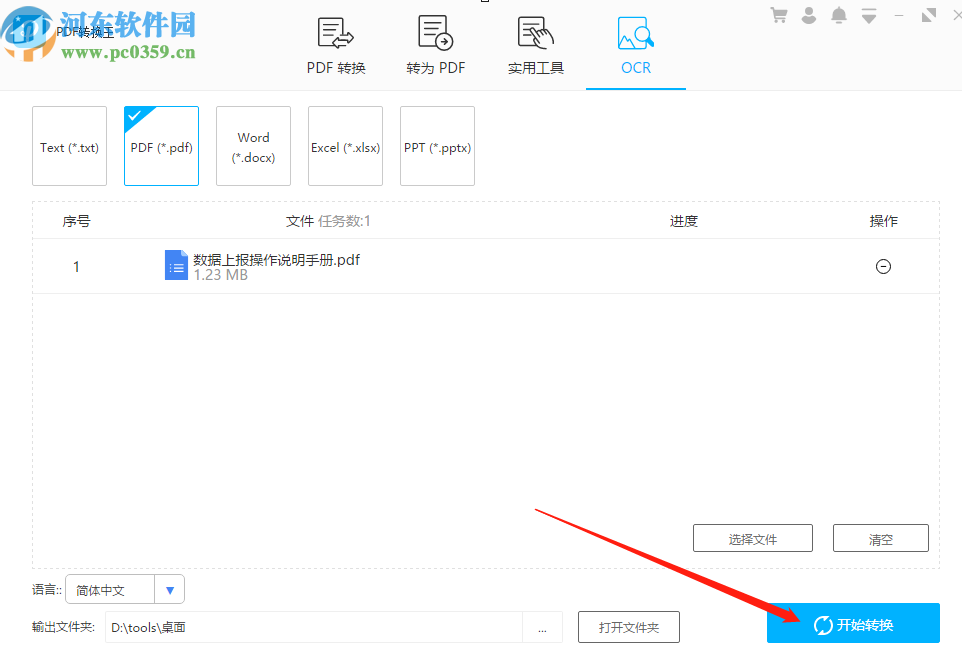This screenshot has width=962, height=661.
Task: Click the 操作 column header
Action: [883, 221]
